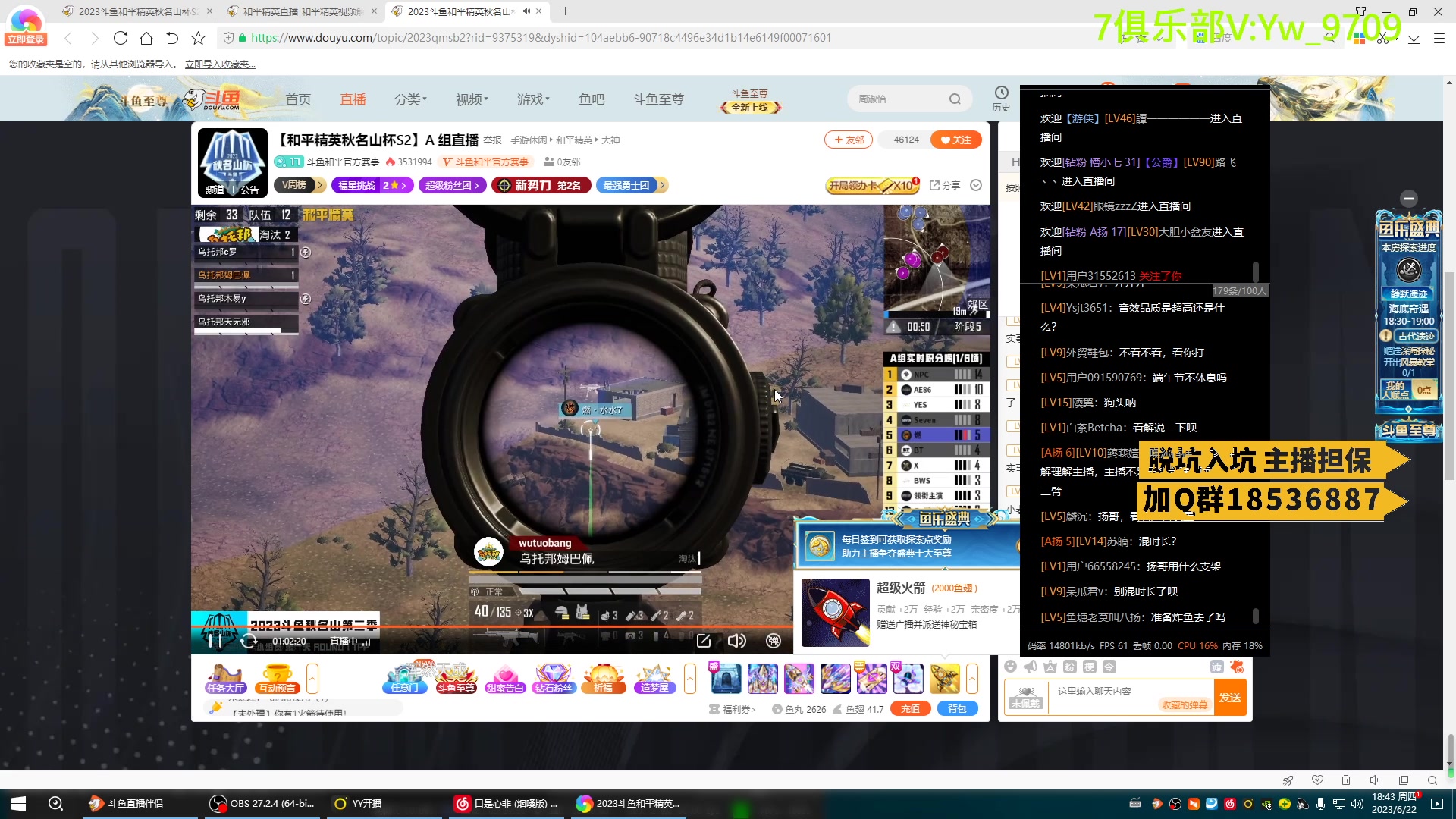Open the emoji picker in chat box
The image size is (1456, 819).
(1010, 667)
